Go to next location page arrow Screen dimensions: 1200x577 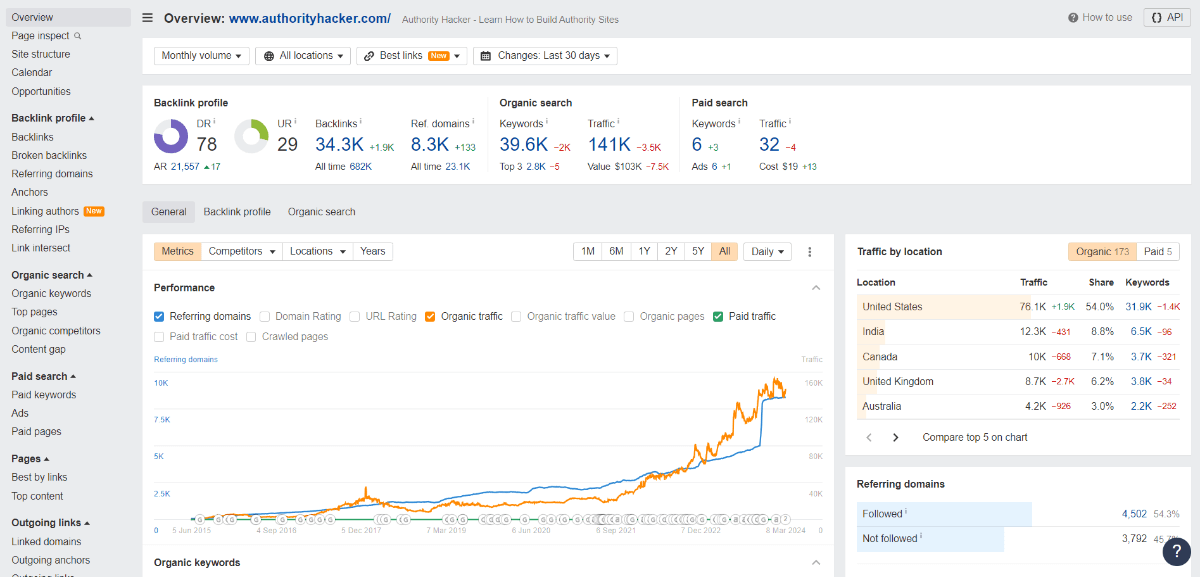[x=895, y=437]
